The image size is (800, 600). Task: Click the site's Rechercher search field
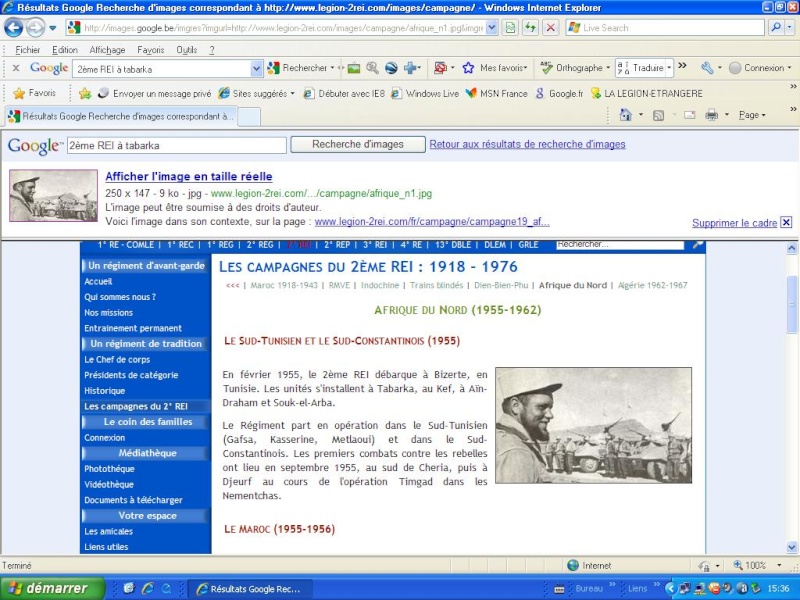click(x=620, y=245)
